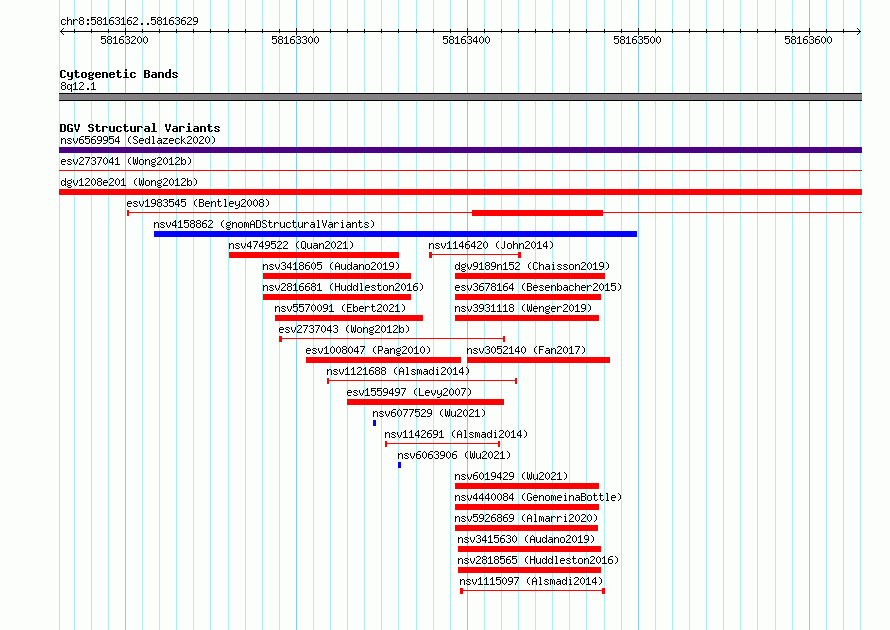Click ruler position 58163200
Screen dimensions: 890x630
[124, 40]
